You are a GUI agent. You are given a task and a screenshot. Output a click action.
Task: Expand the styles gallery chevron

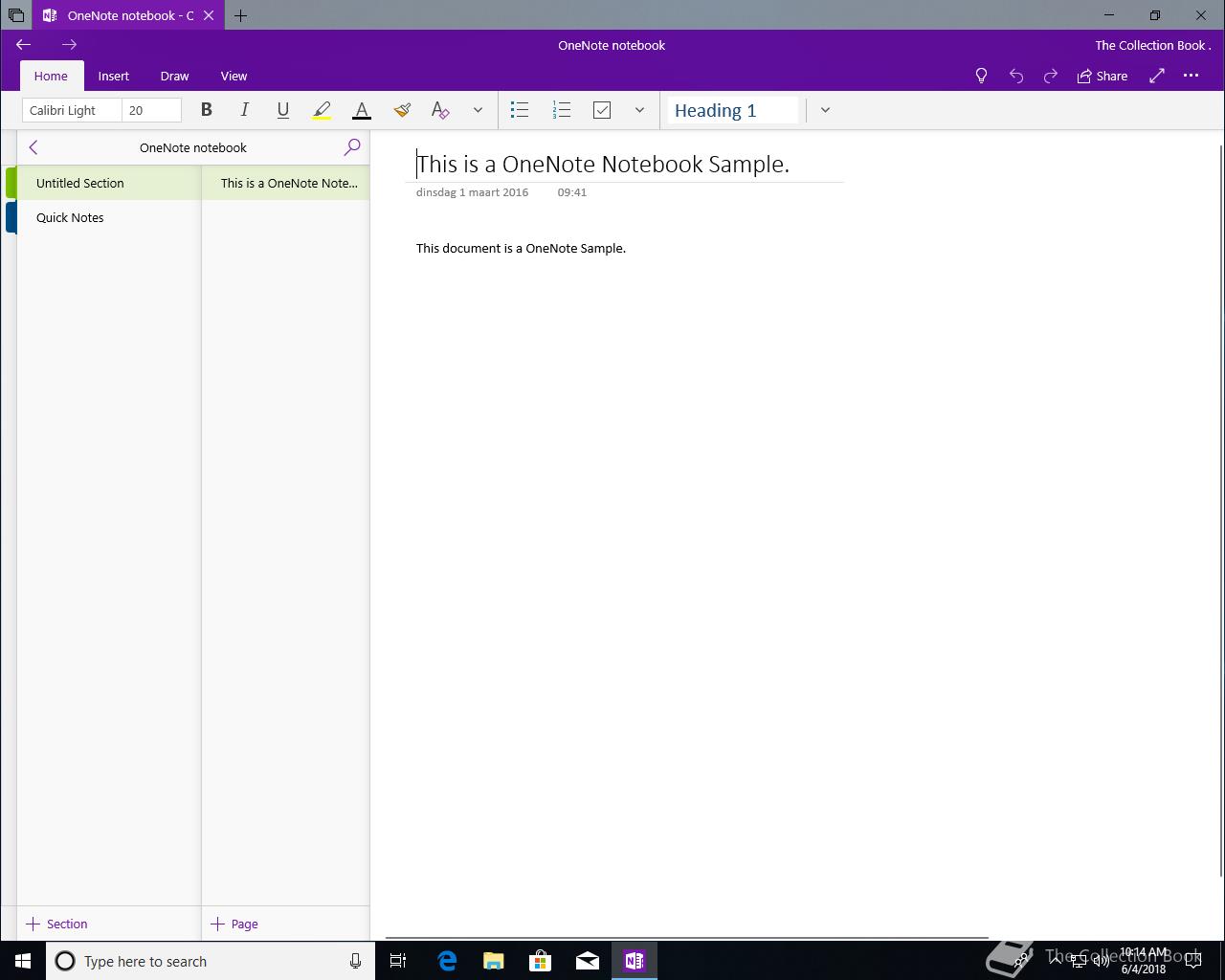coord(825,110)
